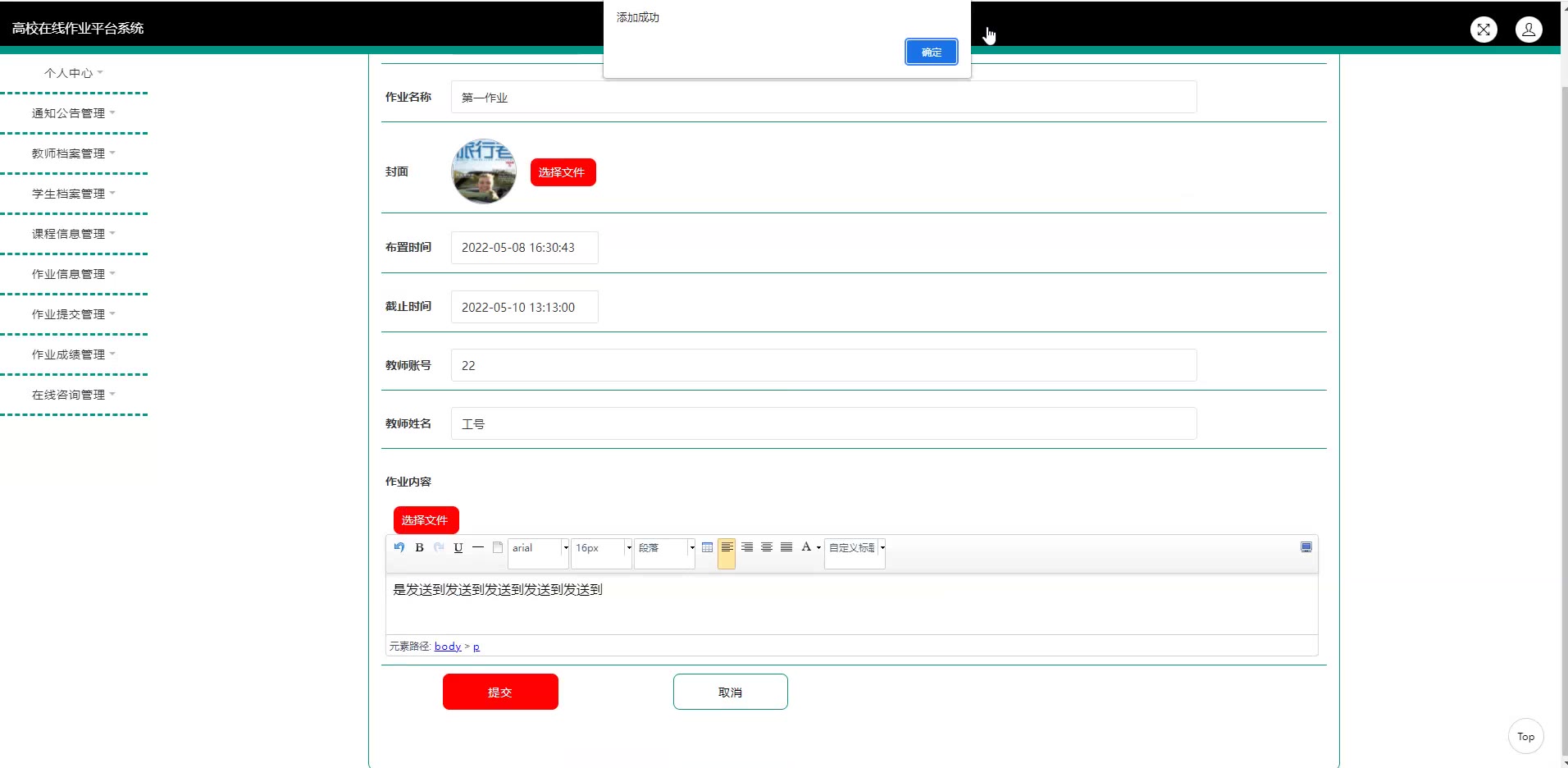
Task: Cancel the form with 取消
Action: pyautogui.click(x=731, y=692)
